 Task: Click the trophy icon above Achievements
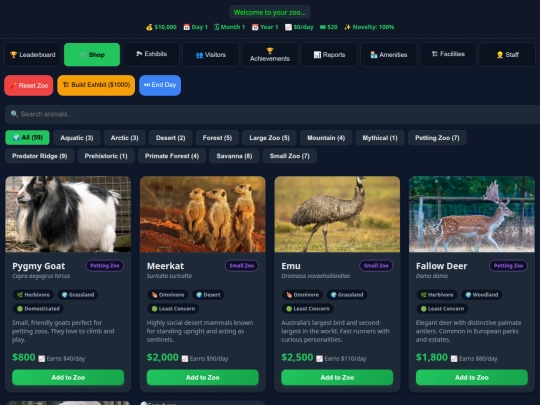270,51
